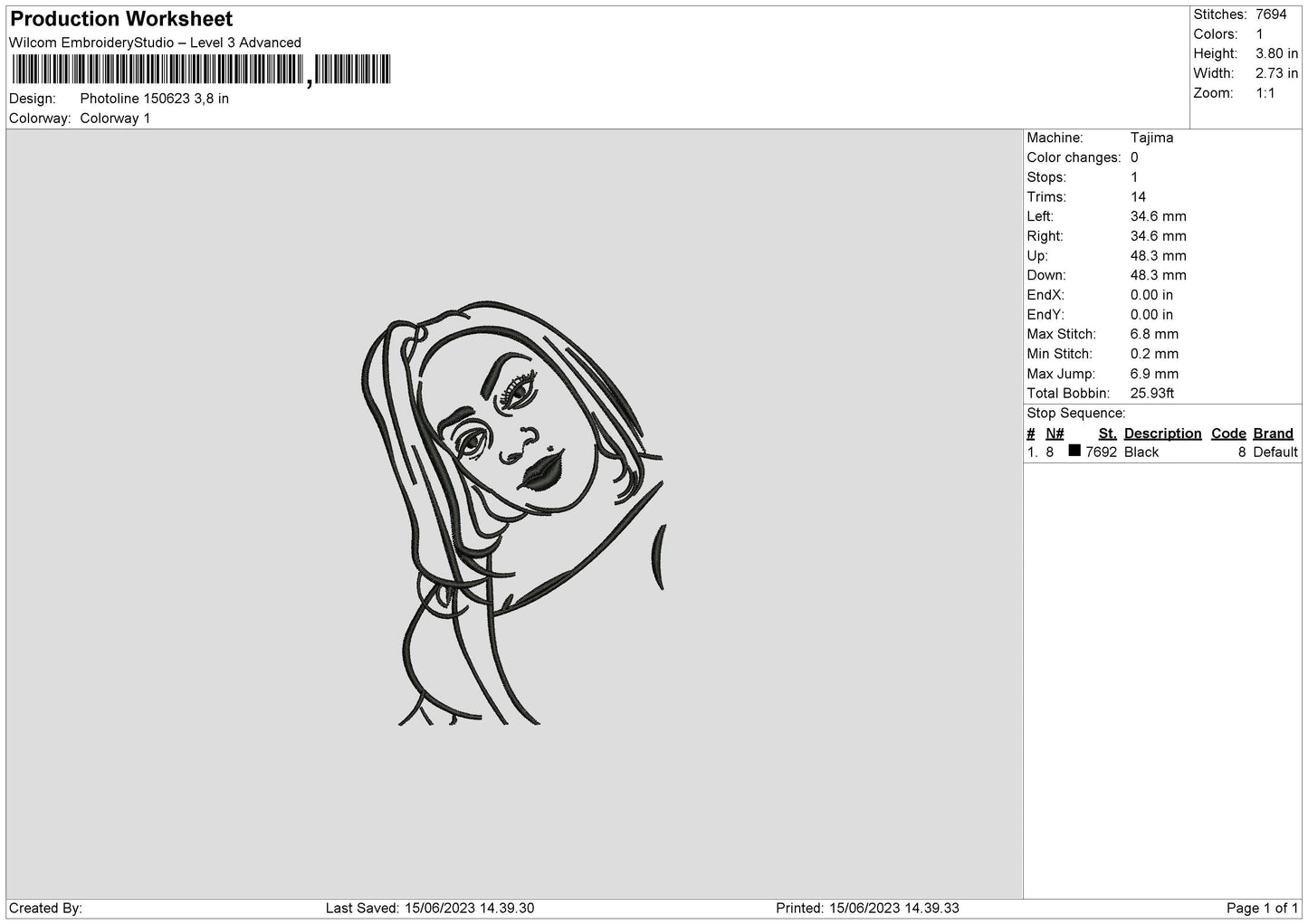Click the short barcode after the comma
This screenshot has height=924, width=1308.
(x=353, y=70)
